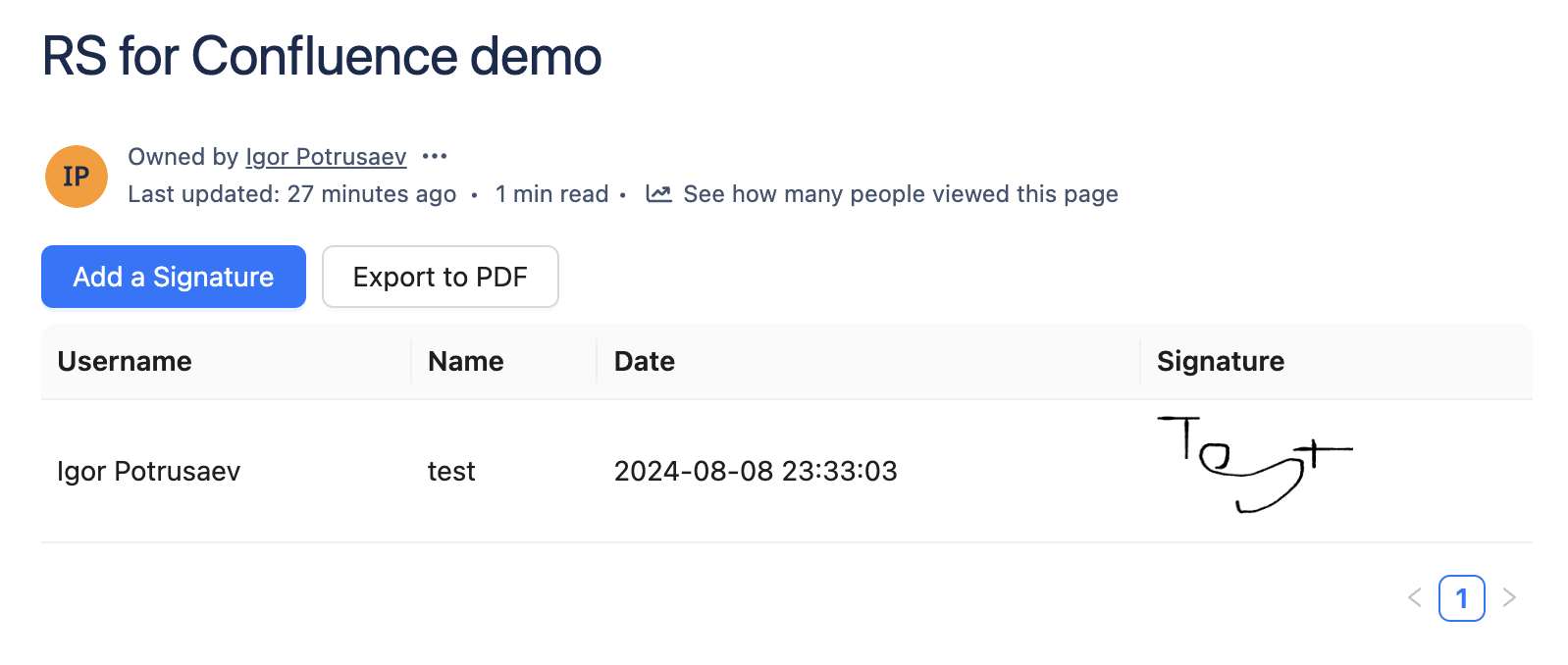
Task: Click the trending chart icon before viewed text
Action: point(659,193)
